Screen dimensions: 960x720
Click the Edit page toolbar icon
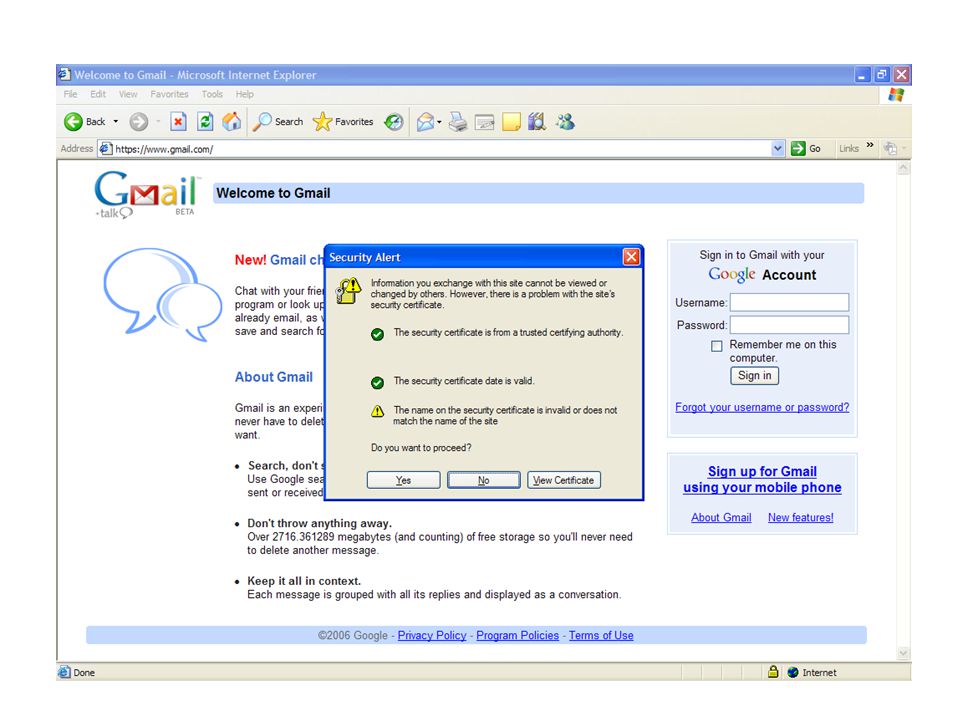pos(484,122)
